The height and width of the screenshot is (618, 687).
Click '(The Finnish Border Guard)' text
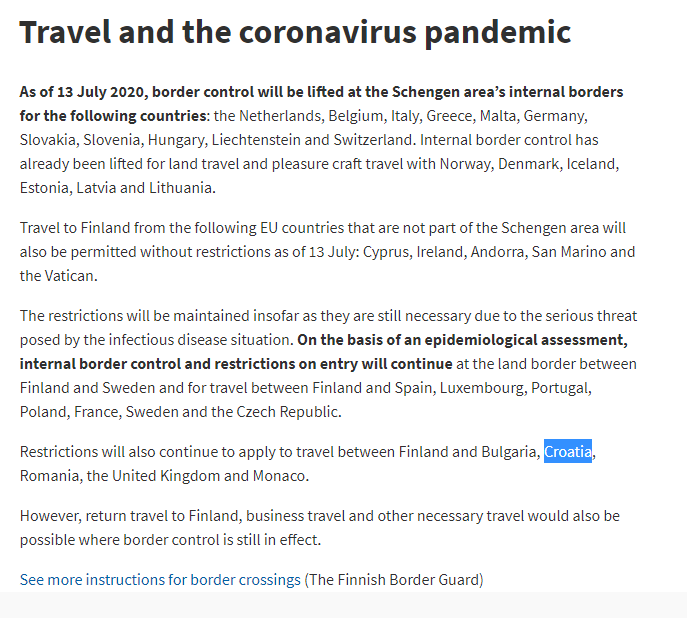pyautogui.click(x=394, y=579)
